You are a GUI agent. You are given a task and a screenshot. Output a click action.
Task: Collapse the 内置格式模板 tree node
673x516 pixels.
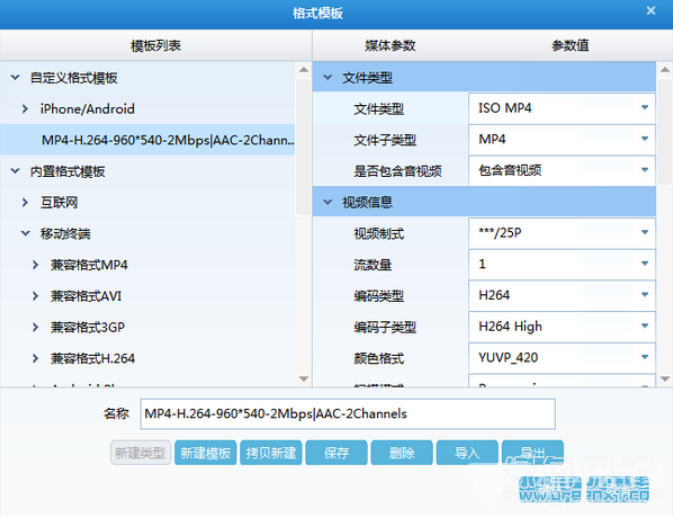pyautogui.click(x=15, y=171)
